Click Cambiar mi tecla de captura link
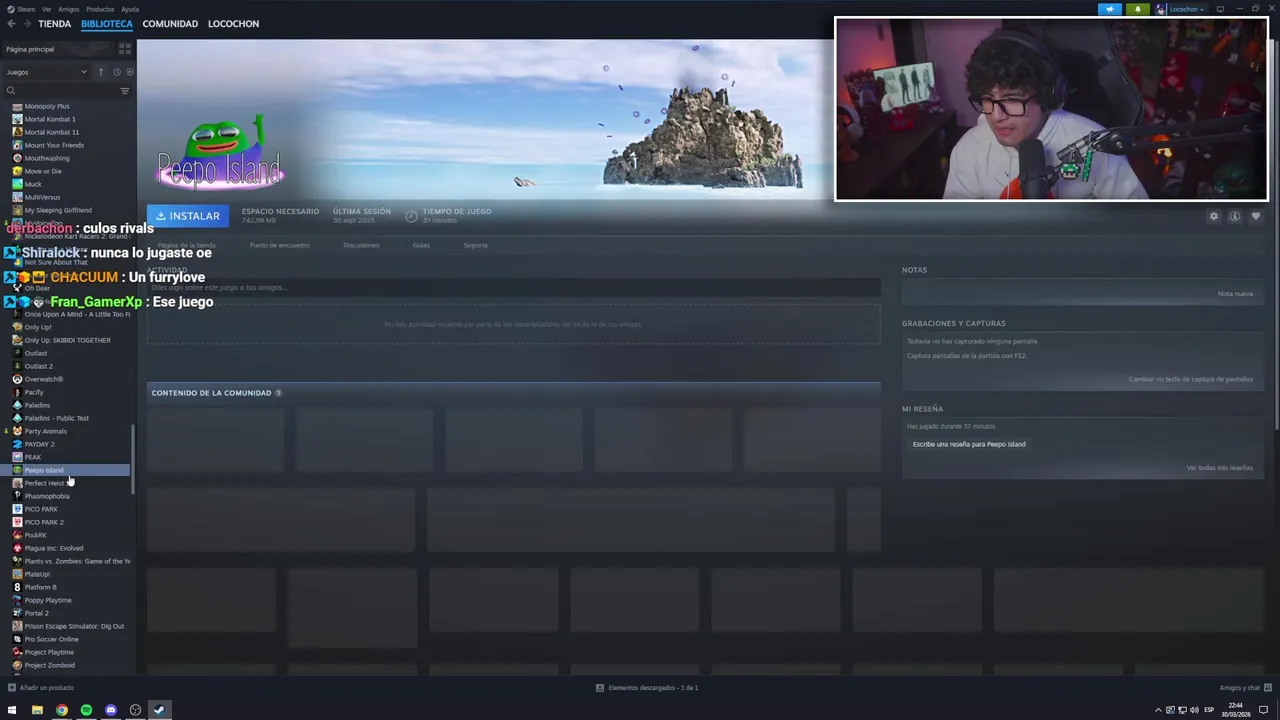 pos(1191,379)
